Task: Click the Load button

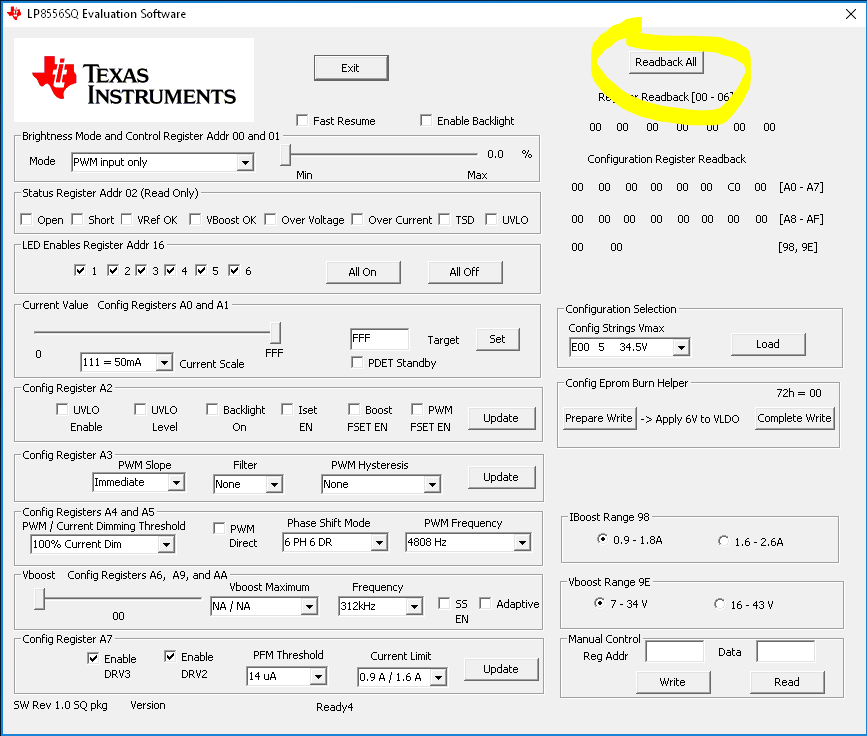Action: pos(768,344)
